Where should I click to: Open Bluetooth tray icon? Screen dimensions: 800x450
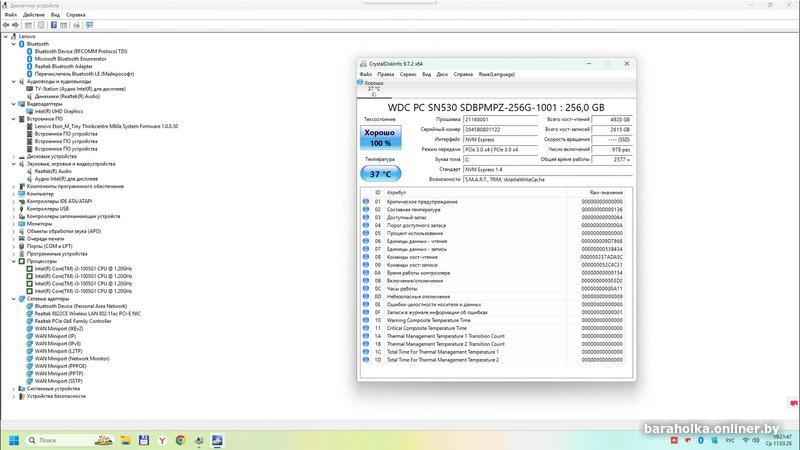click(701, 440)
